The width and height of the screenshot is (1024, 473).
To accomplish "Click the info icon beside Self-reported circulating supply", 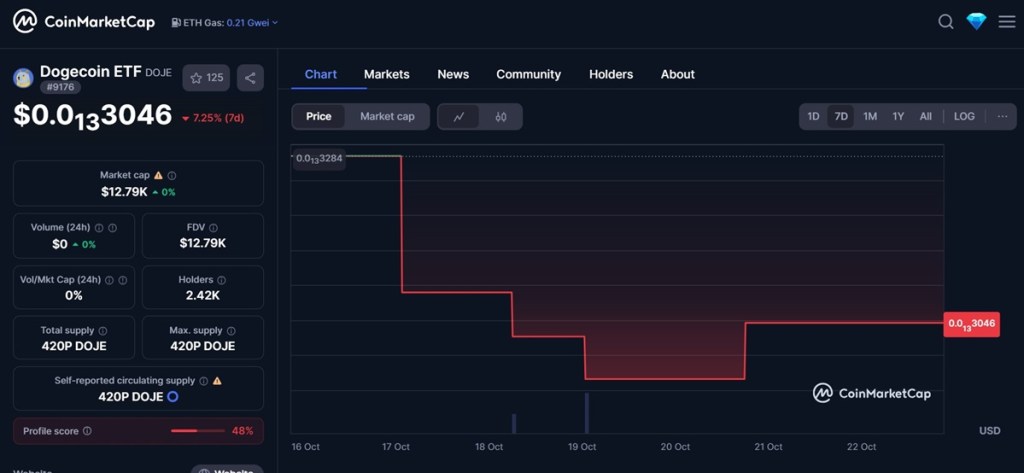I will (x=203, y=380).
